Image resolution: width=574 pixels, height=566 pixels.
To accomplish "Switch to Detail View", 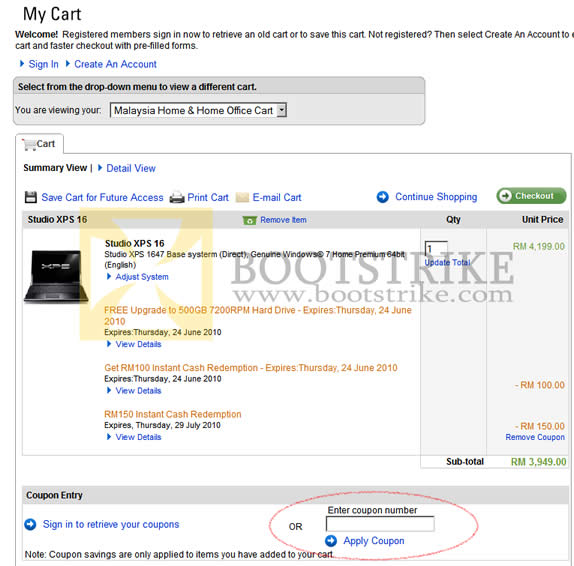I will tap(131, 168).
